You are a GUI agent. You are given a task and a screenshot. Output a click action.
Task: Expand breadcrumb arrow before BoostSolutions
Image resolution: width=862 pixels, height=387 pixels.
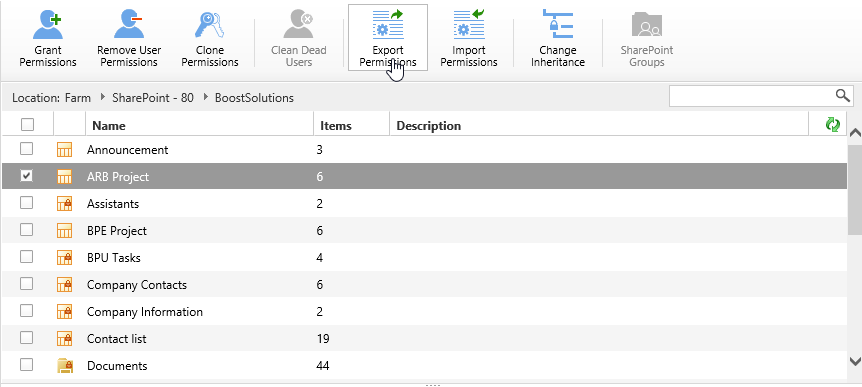click(206, 97)
